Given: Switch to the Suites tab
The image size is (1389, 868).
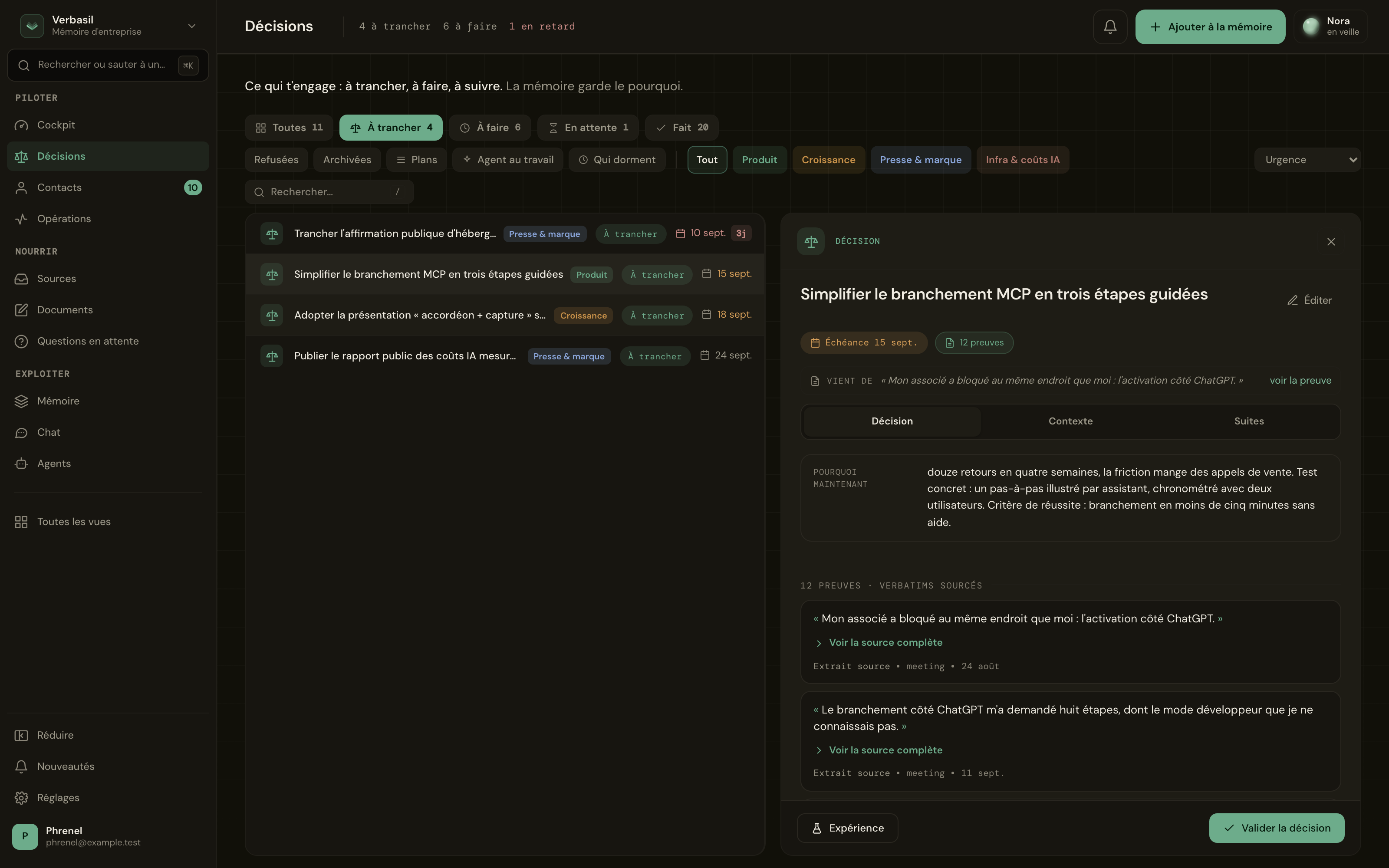Looking at the screenshot, I should point(1248,421).
